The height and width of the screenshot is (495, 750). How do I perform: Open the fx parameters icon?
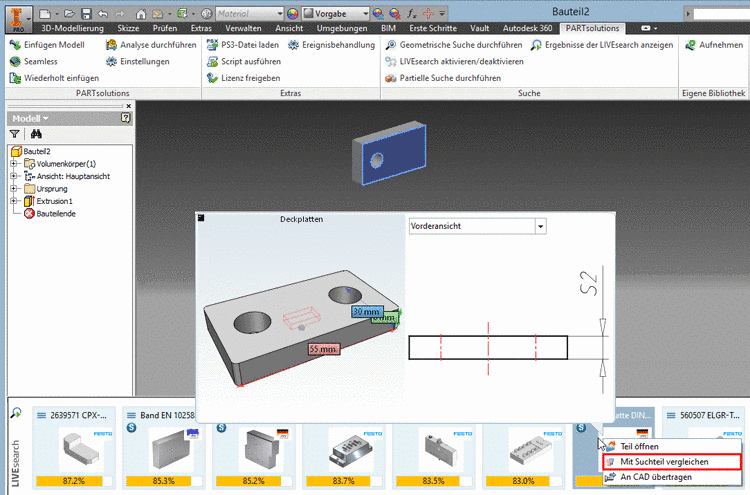411,14
